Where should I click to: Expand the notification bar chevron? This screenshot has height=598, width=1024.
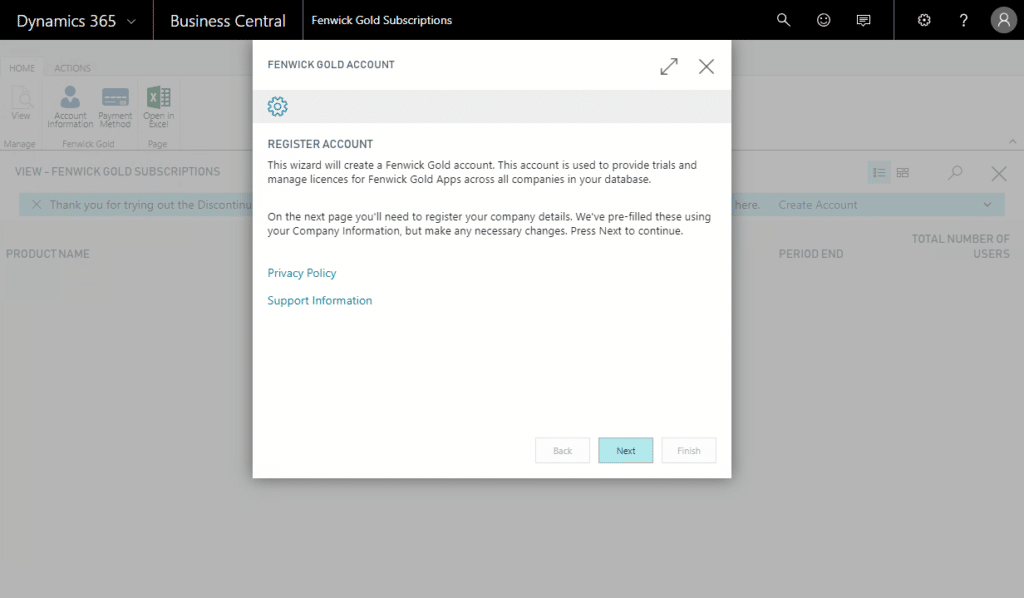pyautogui.click(x=987, y=205)
